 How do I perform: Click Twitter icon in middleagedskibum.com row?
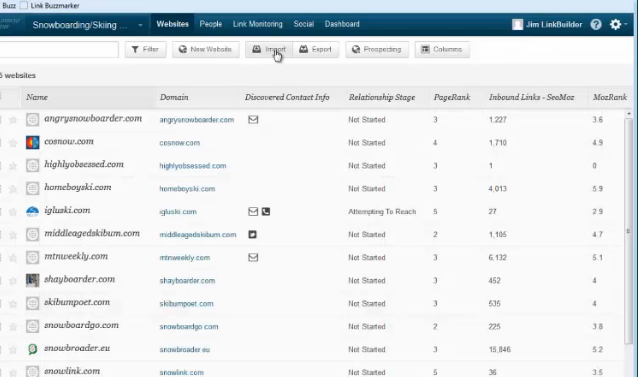pyautogui.click(x=253, y=234)
